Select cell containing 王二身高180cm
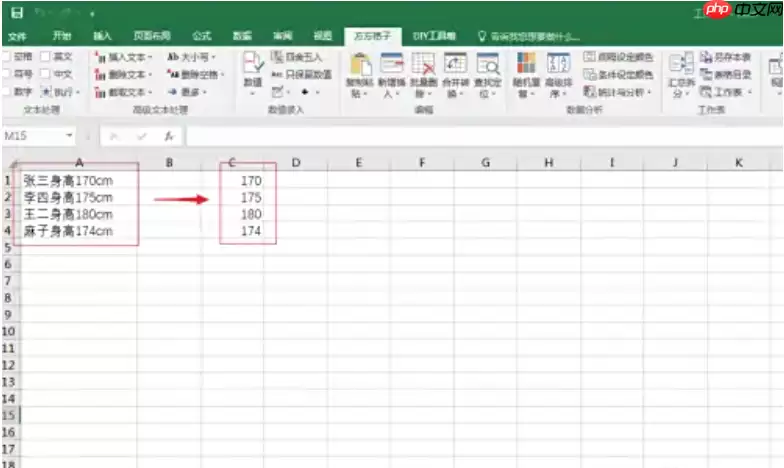 [x=78, y=214]
